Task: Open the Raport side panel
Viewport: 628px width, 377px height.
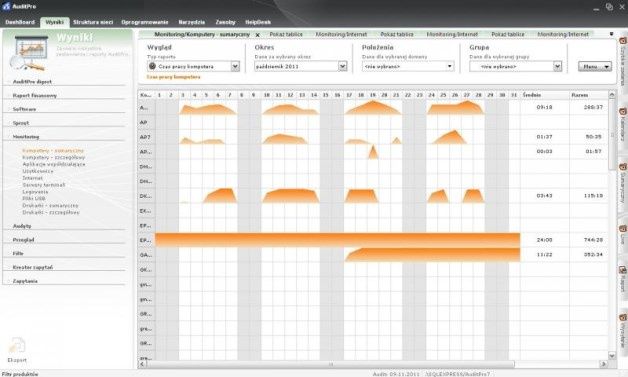Action: (623, 279)
